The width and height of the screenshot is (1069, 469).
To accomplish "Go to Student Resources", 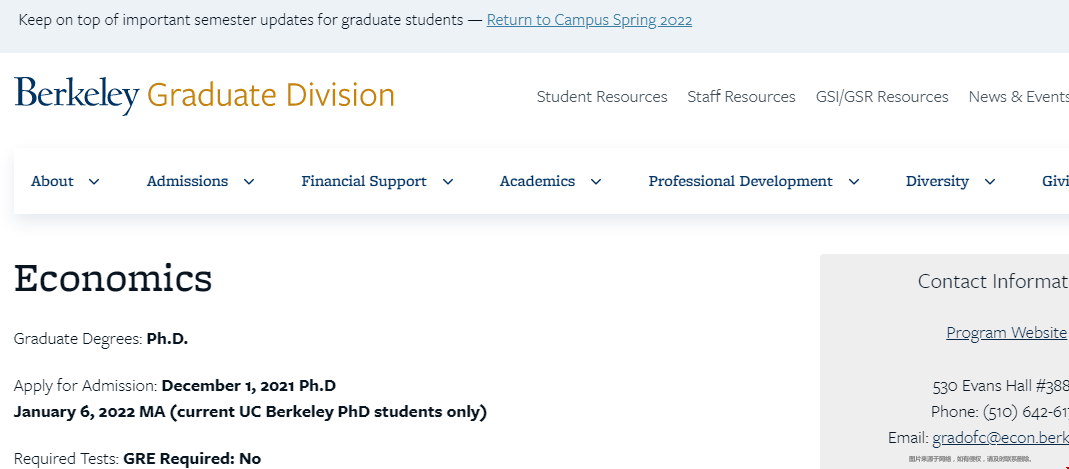I will (x=602, y=97).
